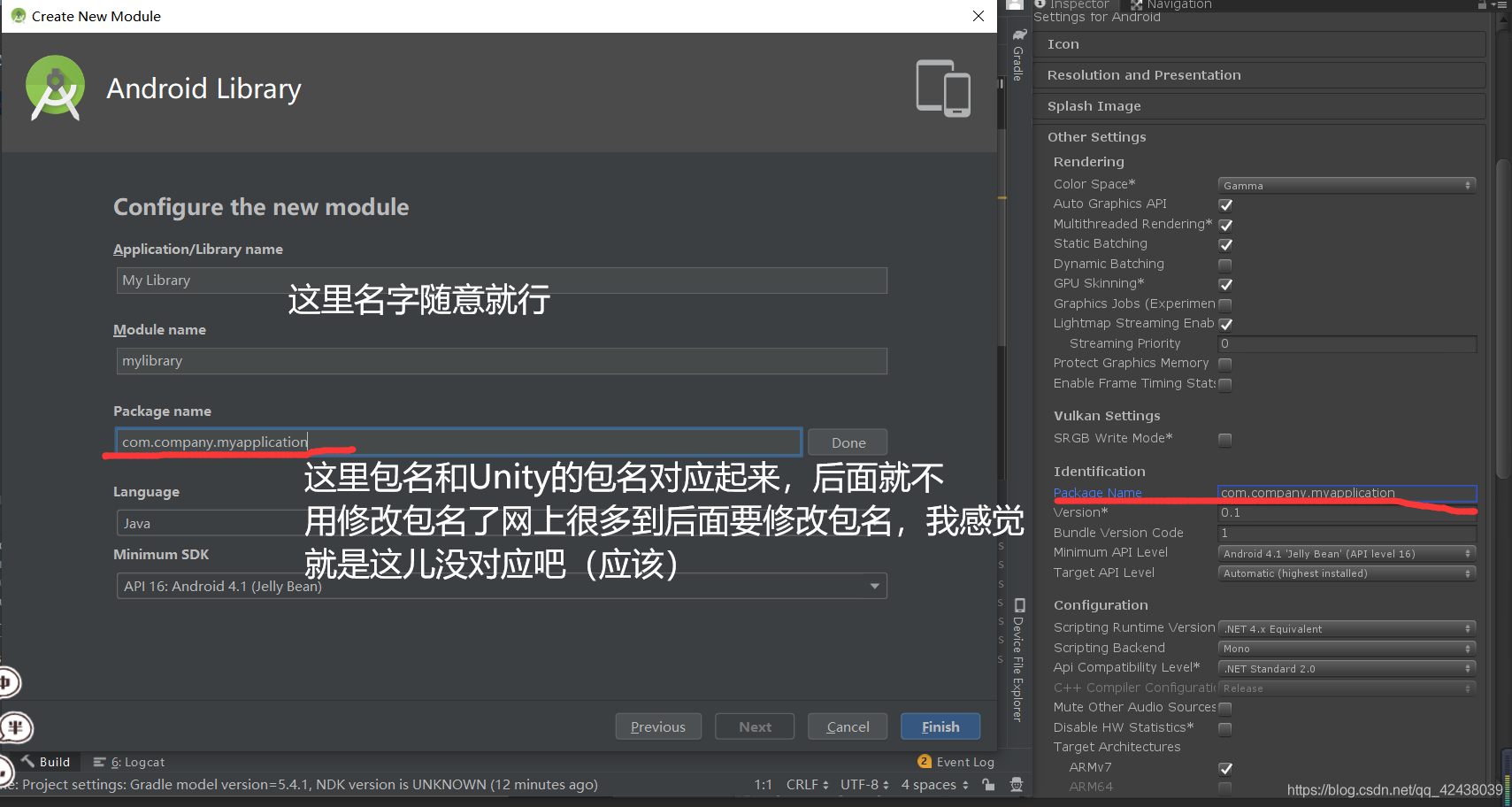The height and width of the screenshot is (807, 1512).
Task: Open the Gradle side panel tab
Action: pos(1018,55)
